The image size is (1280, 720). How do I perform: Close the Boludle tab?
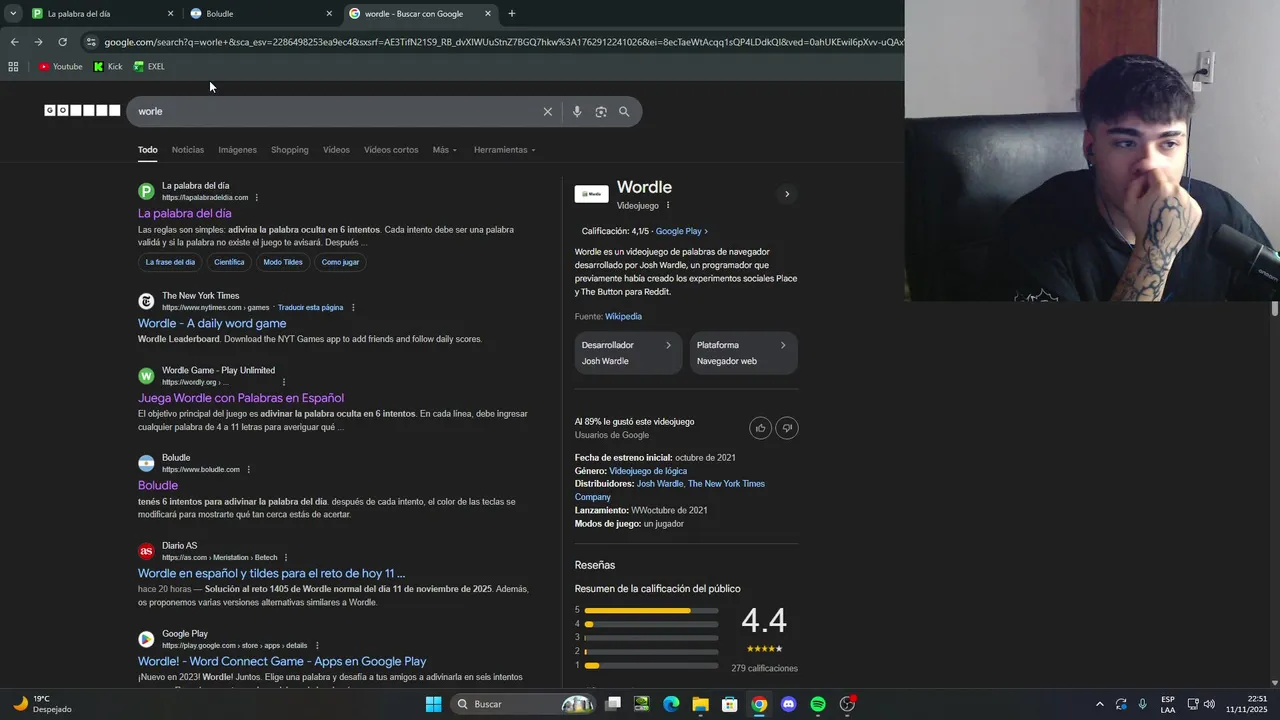[x=329, y=14]
